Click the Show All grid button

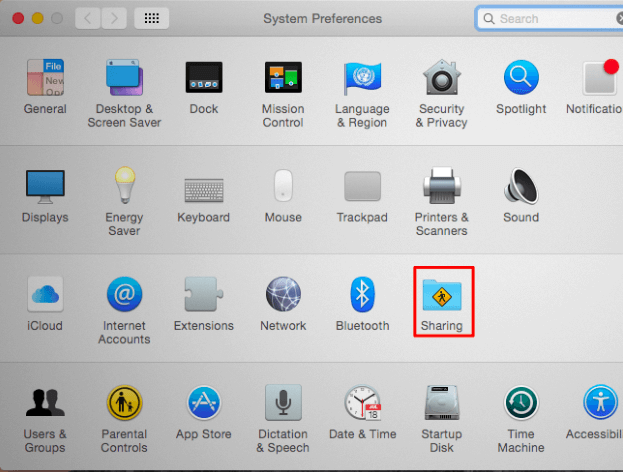tap(151, 18)
